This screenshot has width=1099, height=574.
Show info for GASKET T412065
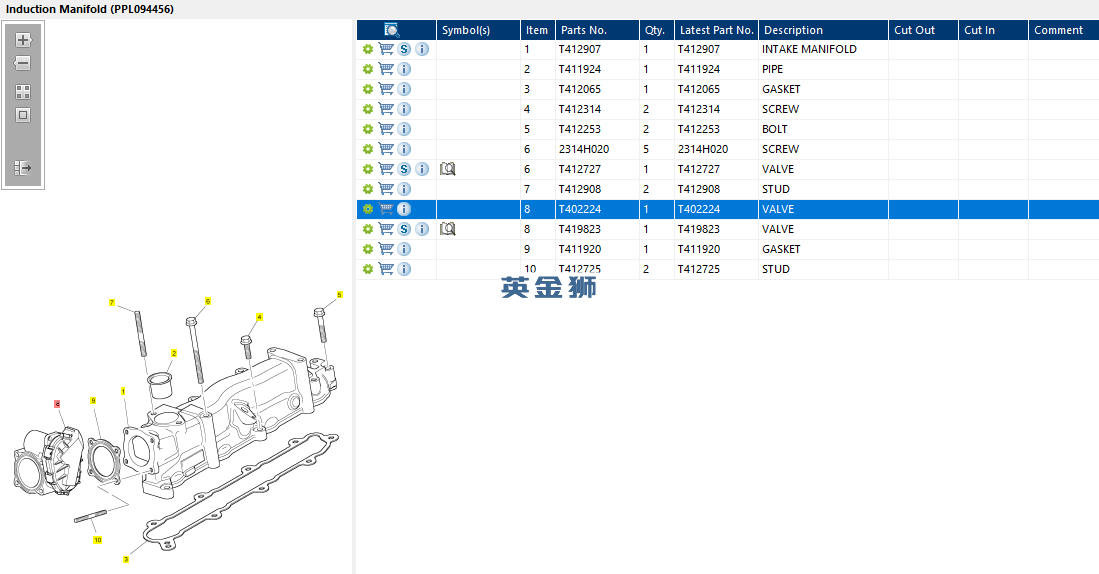pyautogui.click(x=404, y=89)
